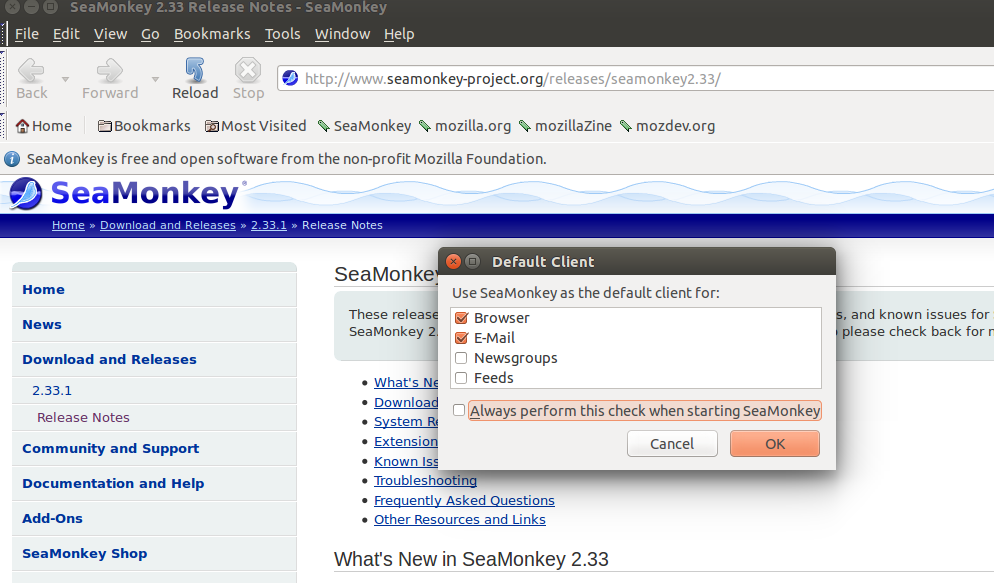
Task: Open Home in the left sidebar
Action: point(154,290)
